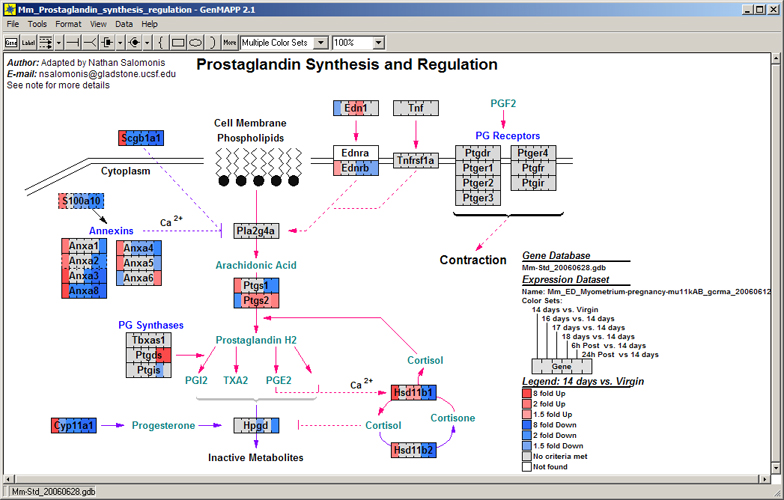The image size is (784, 500).
Task: Open the Data menu
Action: (124, 24)
